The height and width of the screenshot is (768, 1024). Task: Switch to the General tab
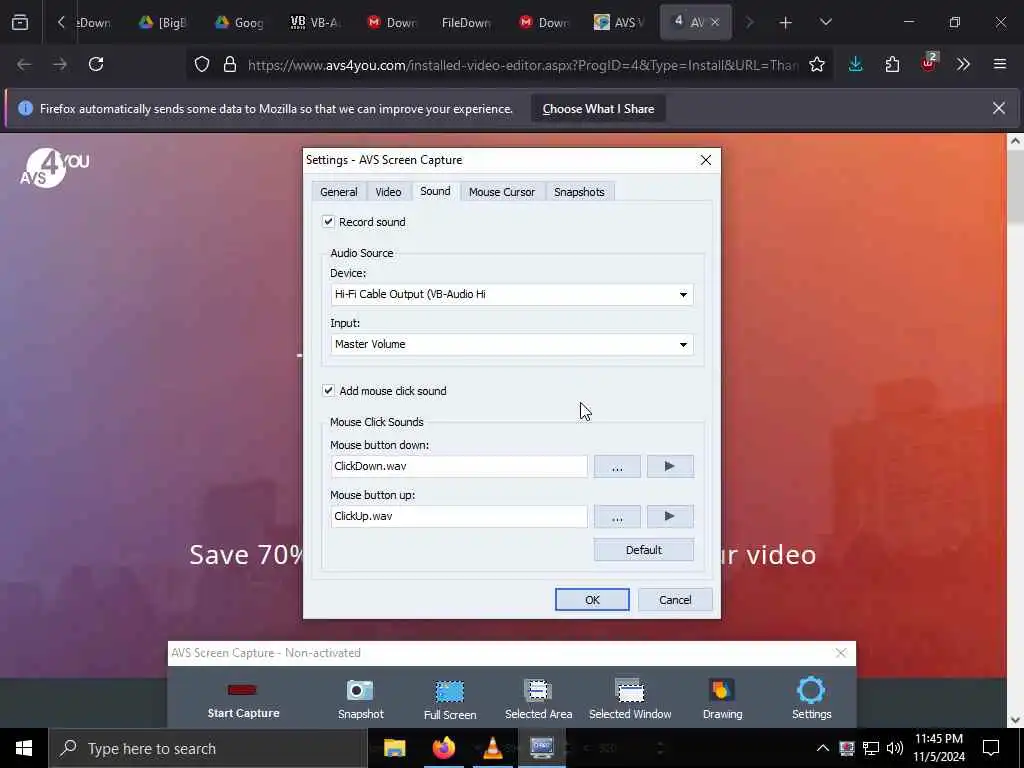pos(338,192)
